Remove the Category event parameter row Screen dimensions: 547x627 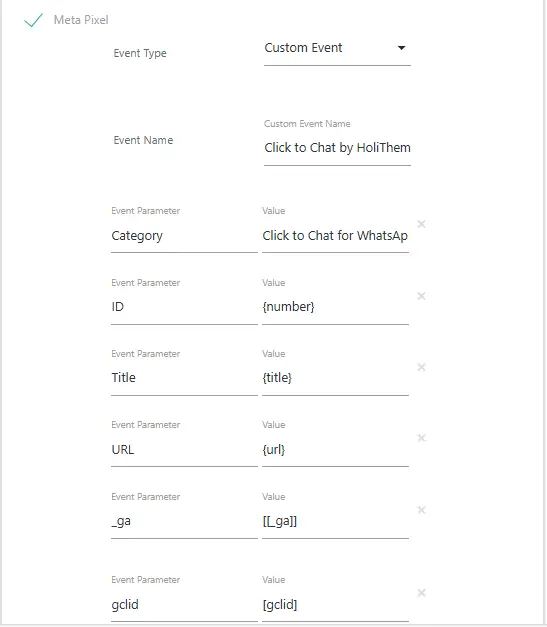click(421, 224)
